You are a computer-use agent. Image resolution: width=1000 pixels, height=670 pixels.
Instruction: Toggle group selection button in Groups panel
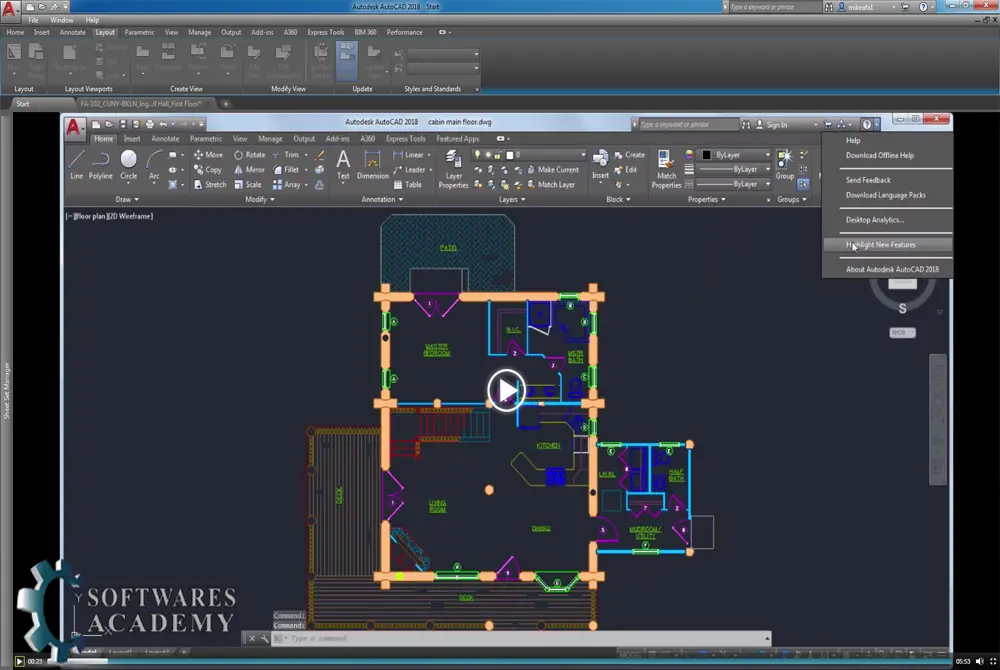(x=803, y=184)
